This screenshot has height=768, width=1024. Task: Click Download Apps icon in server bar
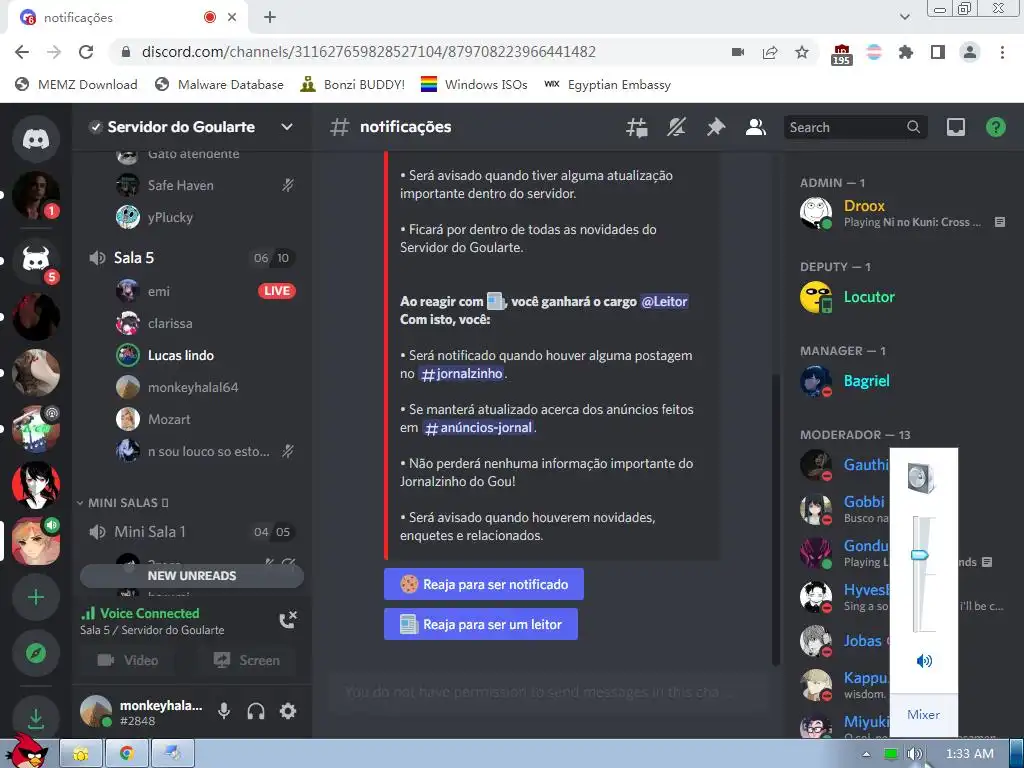[x=36, y=719]
